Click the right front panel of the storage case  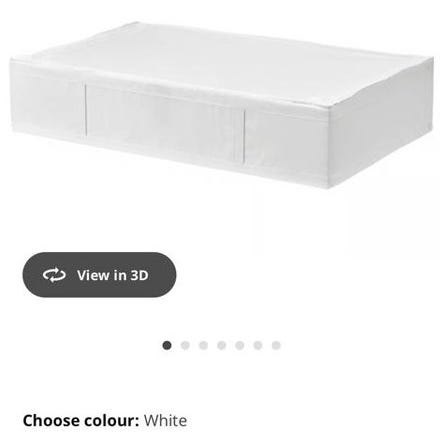[x=287, y=145]
